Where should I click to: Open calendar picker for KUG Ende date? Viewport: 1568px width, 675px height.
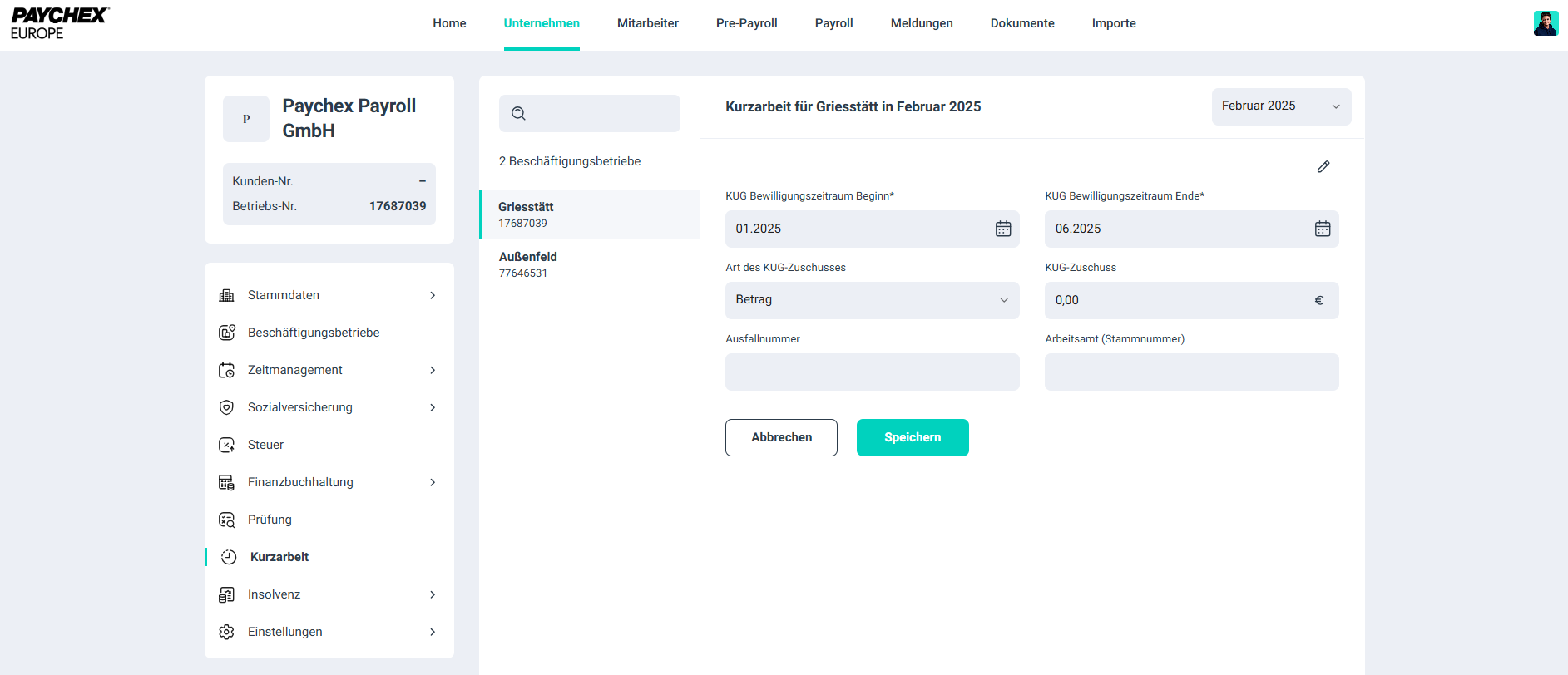tap(1323, 229)
